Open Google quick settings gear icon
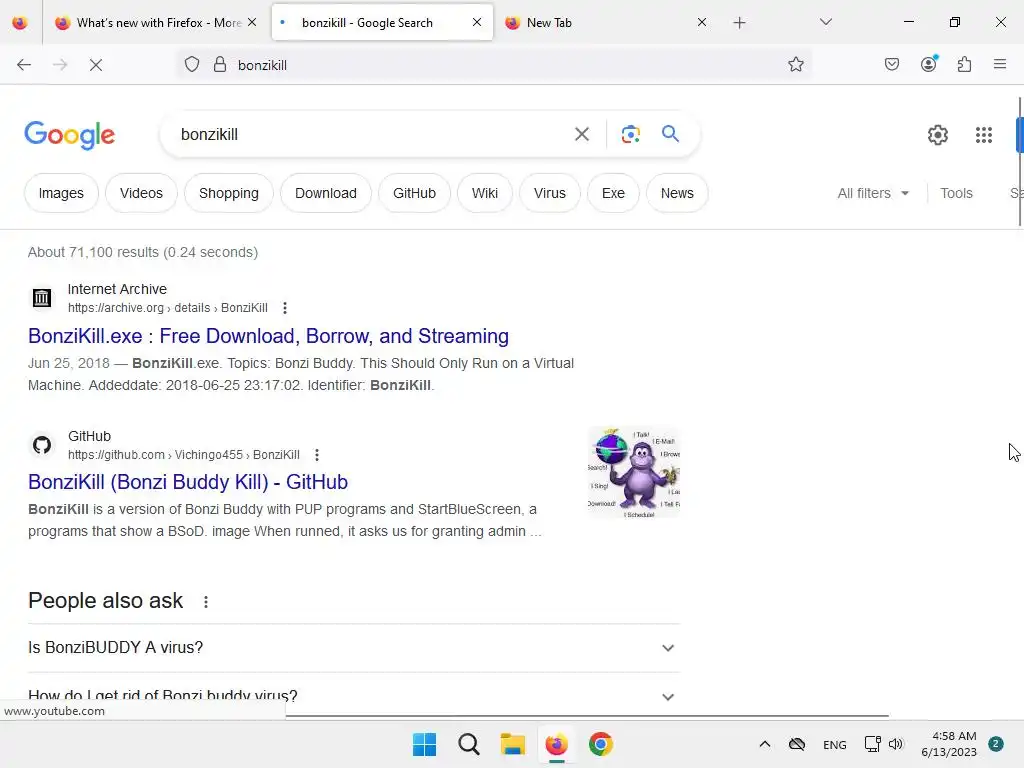Viewport: 1024px width, 768px height. click(x=938, y=135)
